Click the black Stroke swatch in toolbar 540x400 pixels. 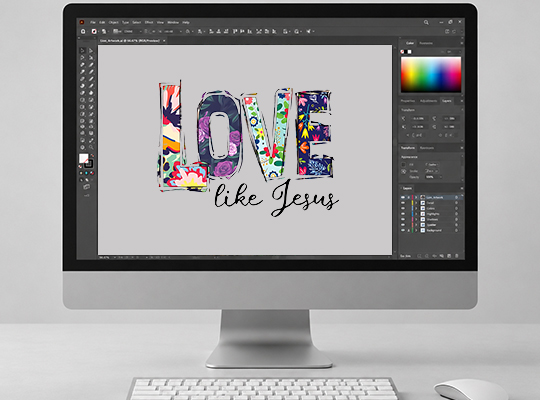pyautogui.click(x=89, y=163)
